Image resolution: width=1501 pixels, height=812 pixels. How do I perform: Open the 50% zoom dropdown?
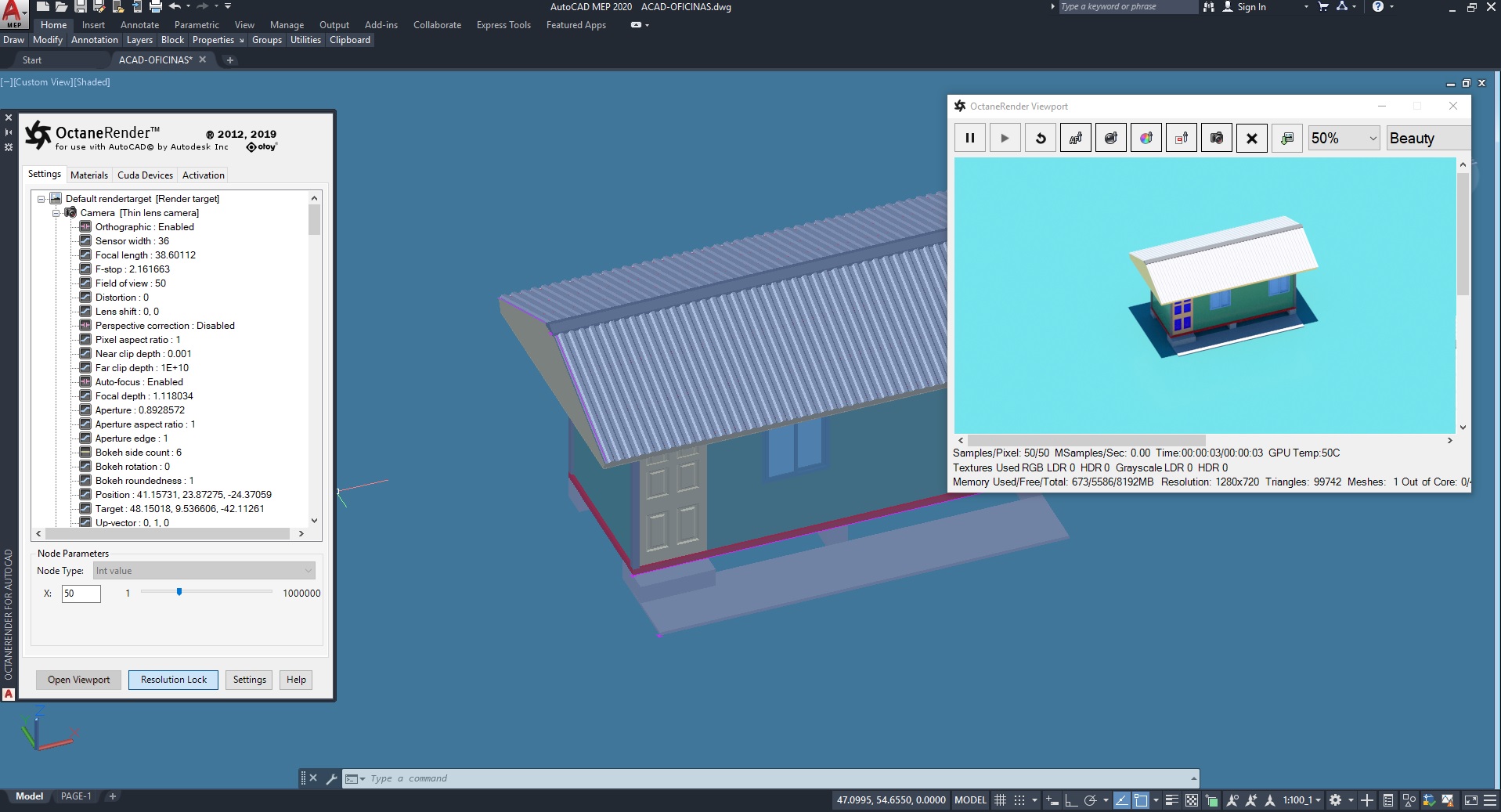coord(1344,139)
